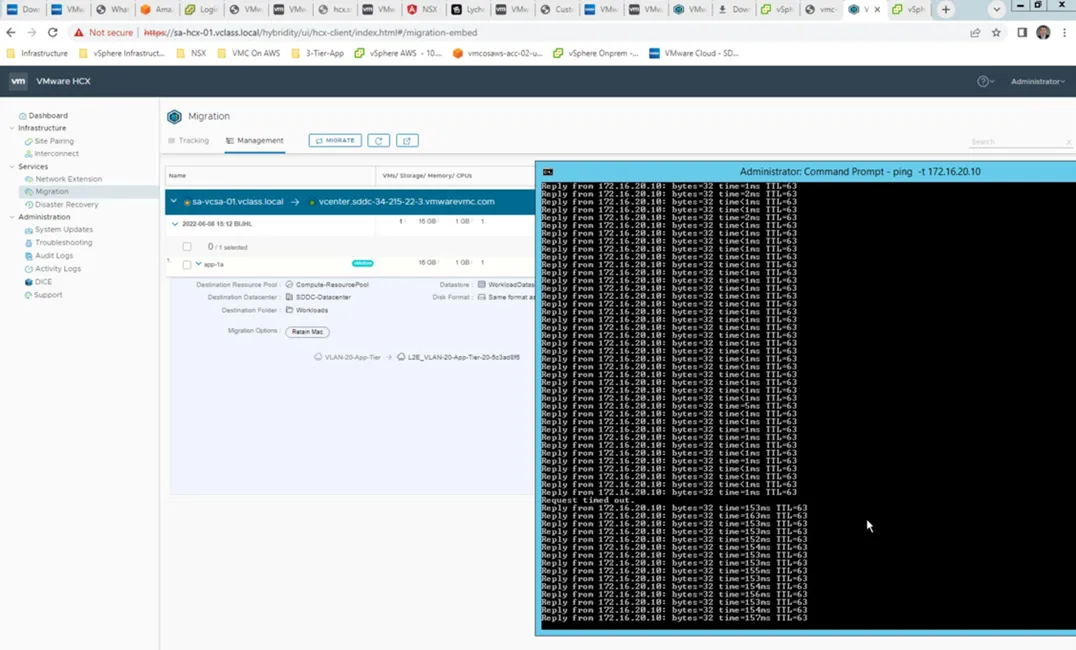
Task: Click the open-in-new-window icon button
Action: point(407,141)
